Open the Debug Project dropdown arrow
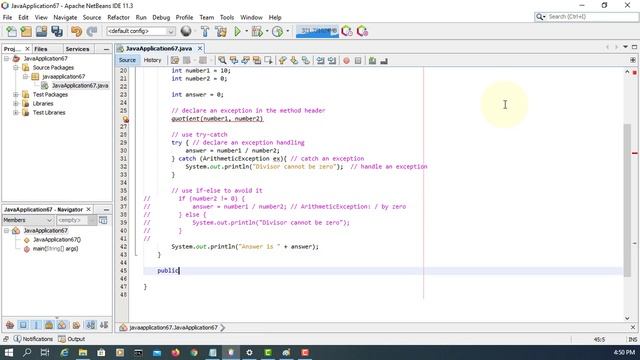Image resolution: width=640 pixels, height=360 pixels. (267, 31)
